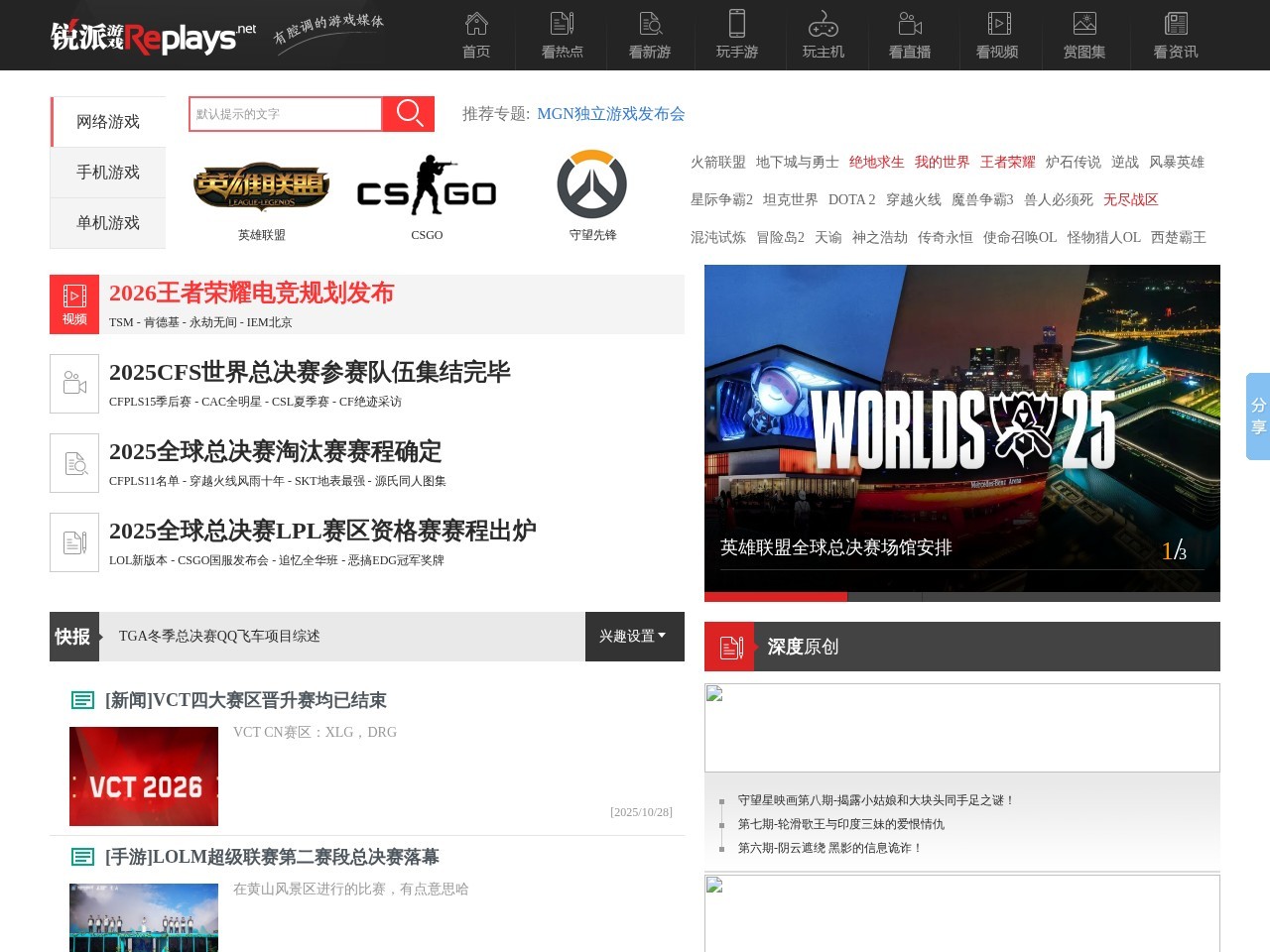Click the CSGO game logo

coord(427,186)
